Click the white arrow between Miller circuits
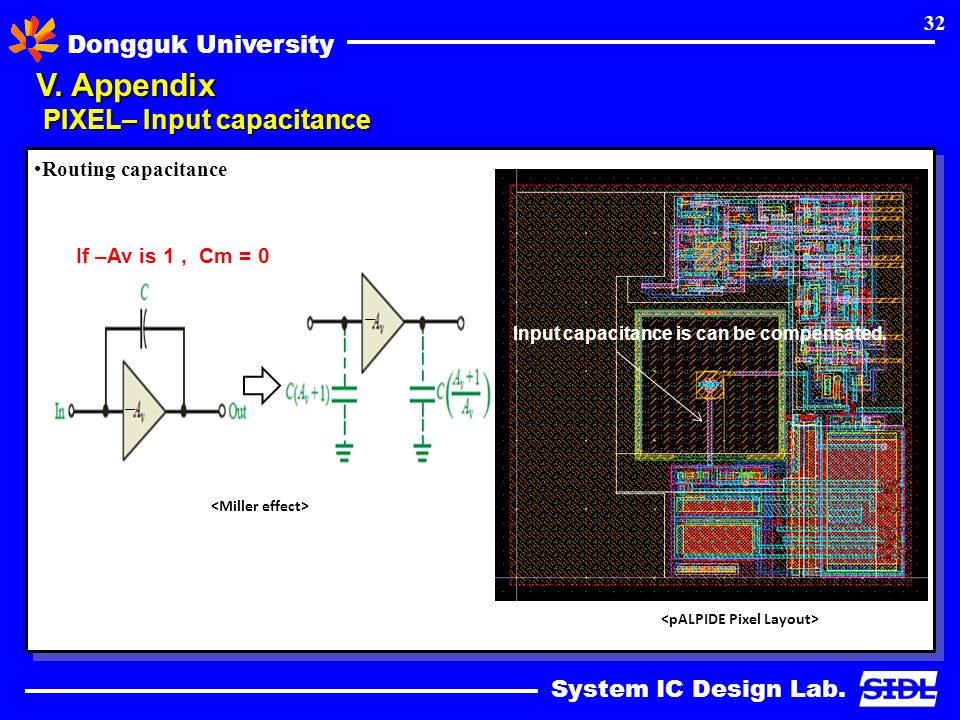This screenshot has height=720, width=960. tap(261, 386)
